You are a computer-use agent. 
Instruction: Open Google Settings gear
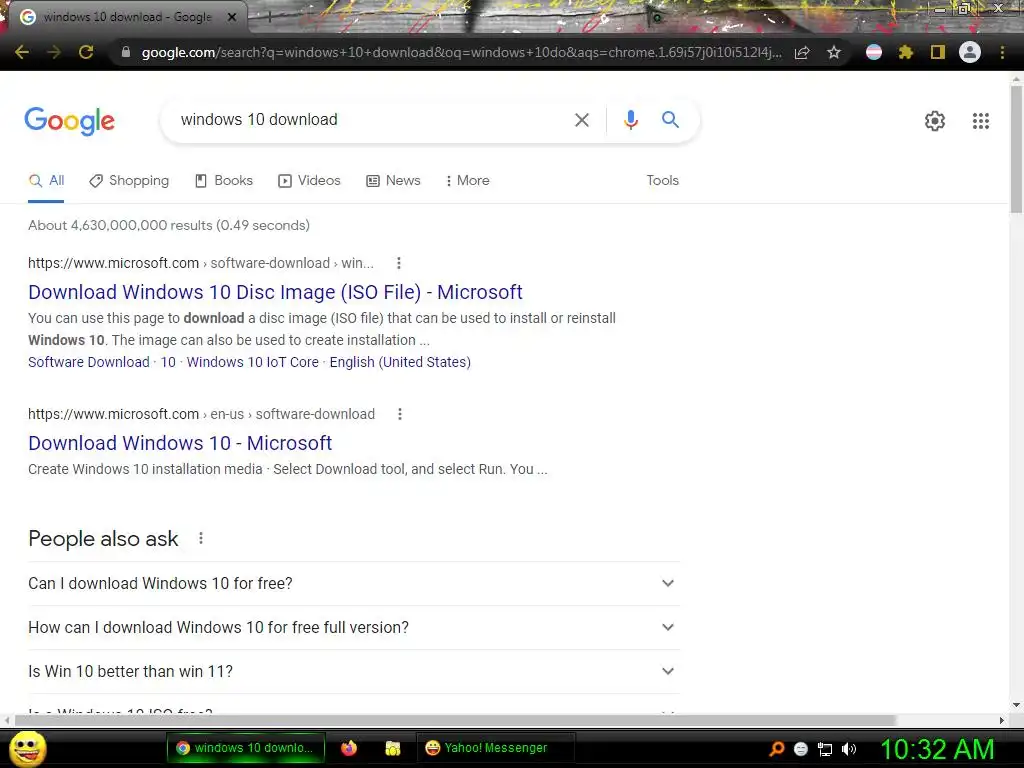pyautogui.click(x=935, y=121)
